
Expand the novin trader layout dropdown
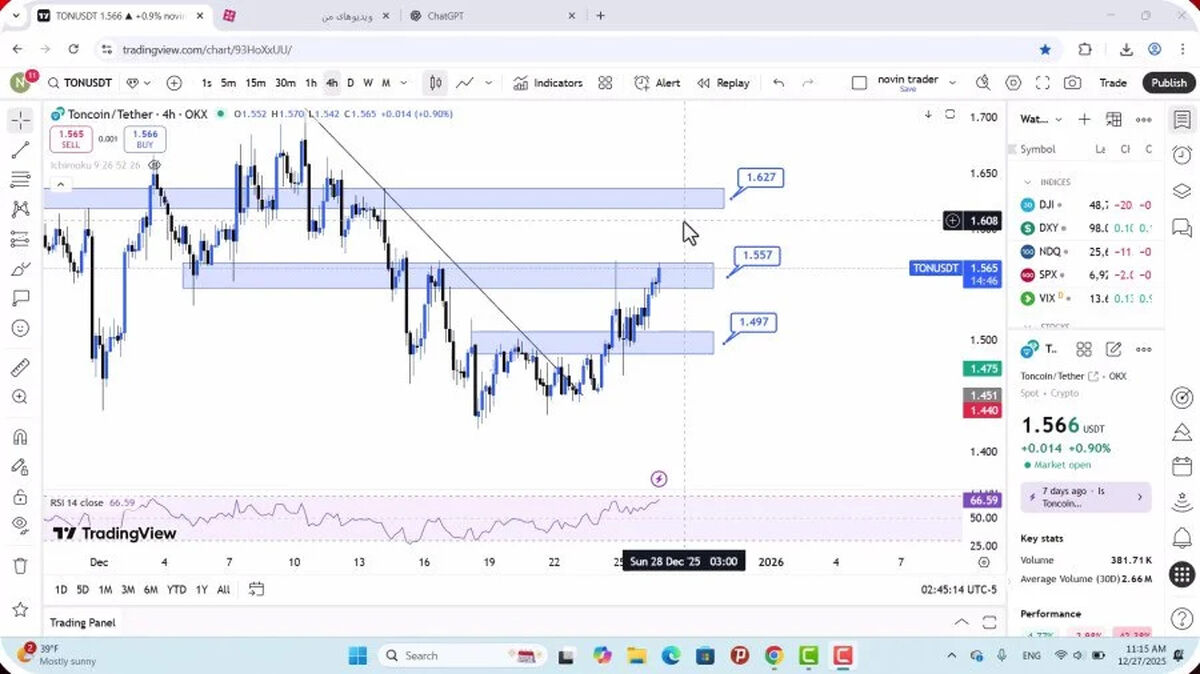(952, 83)
